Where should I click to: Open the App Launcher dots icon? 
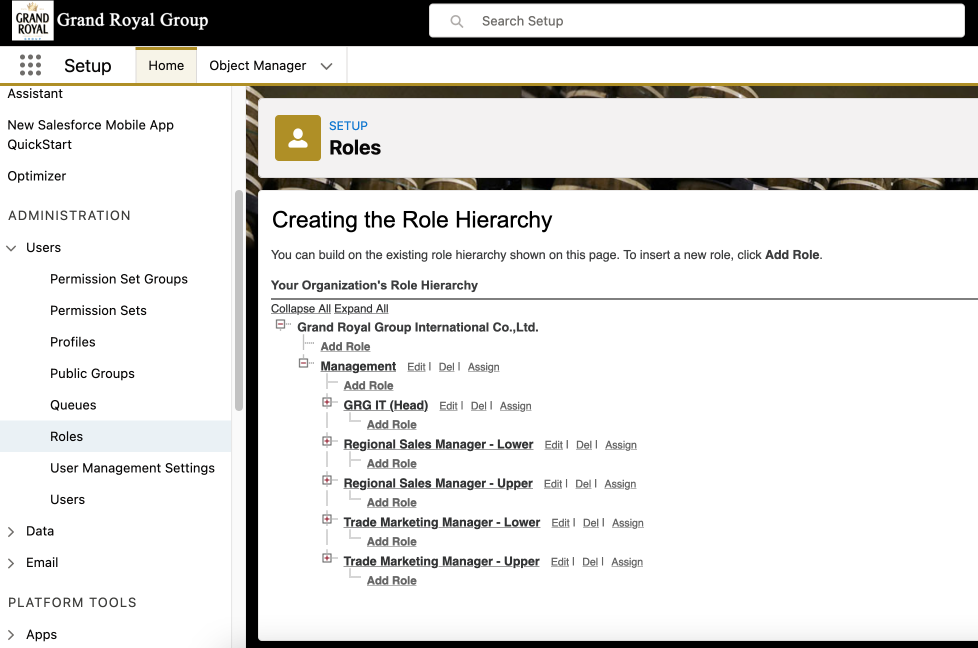(30, 65)
